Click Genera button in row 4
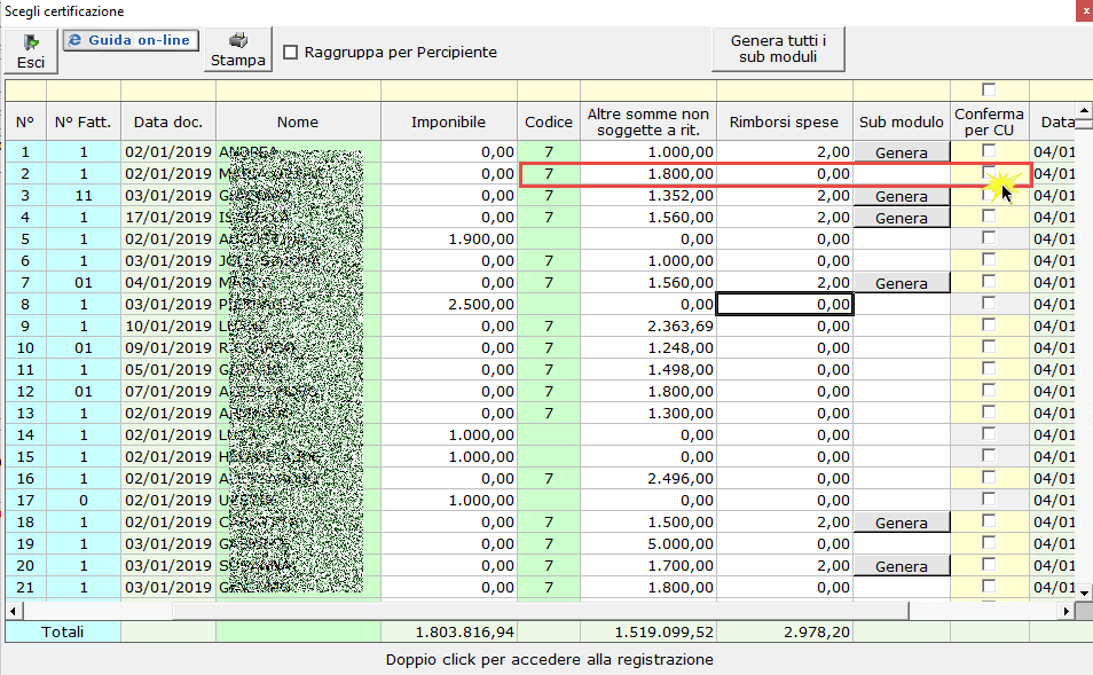Viewport: 1093px width, 675px height. click(901, 218)
